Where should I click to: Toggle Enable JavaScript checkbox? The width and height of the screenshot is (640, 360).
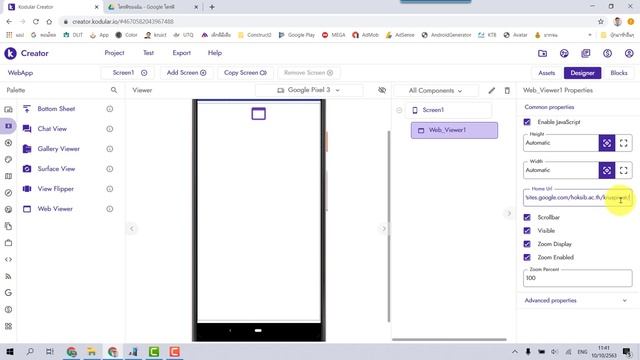point(527,122)
